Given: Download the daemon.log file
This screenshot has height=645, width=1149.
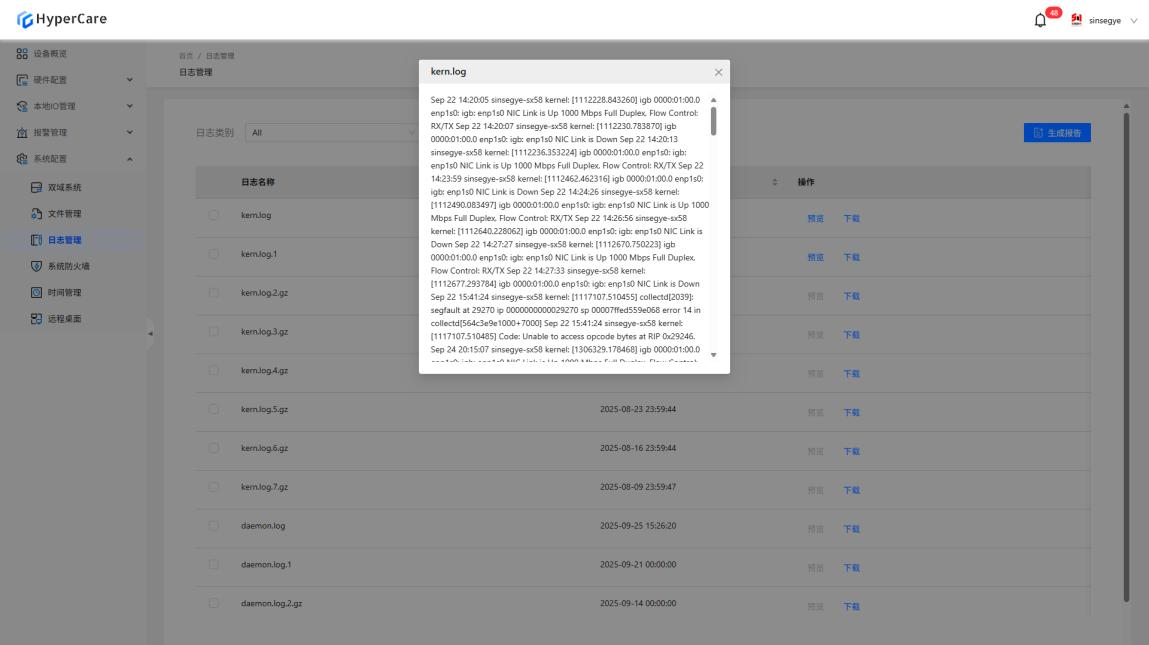Looking at the screenshot, I should tap(851, 529).
